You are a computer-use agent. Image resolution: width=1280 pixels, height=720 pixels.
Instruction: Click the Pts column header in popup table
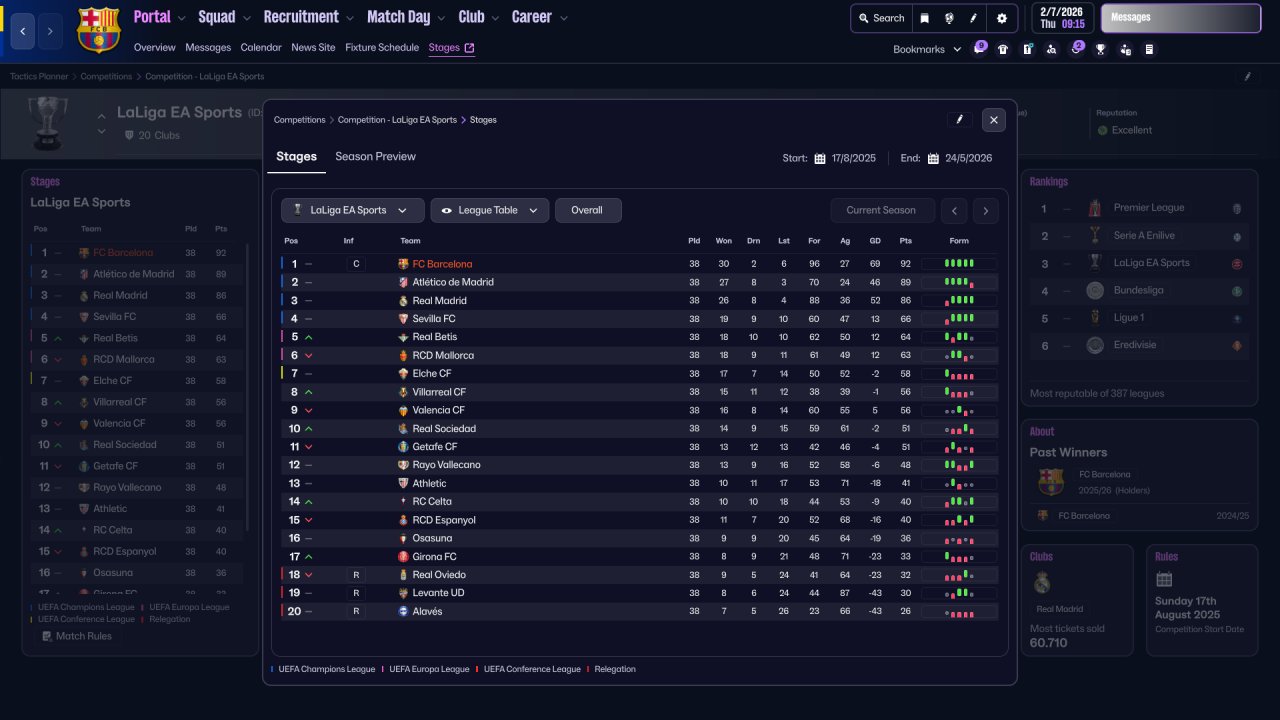(905, 241)
